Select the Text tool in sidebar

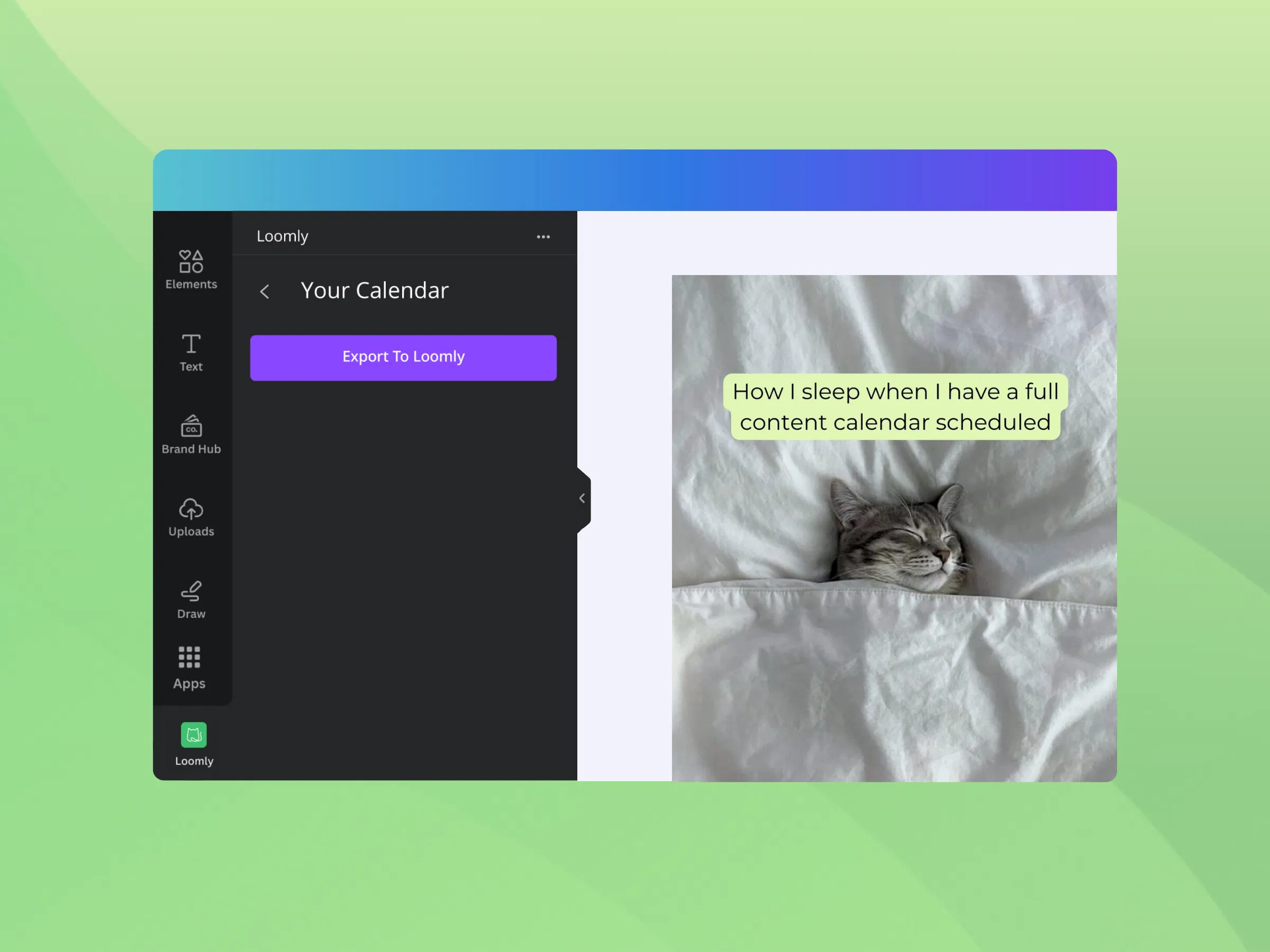191,352
